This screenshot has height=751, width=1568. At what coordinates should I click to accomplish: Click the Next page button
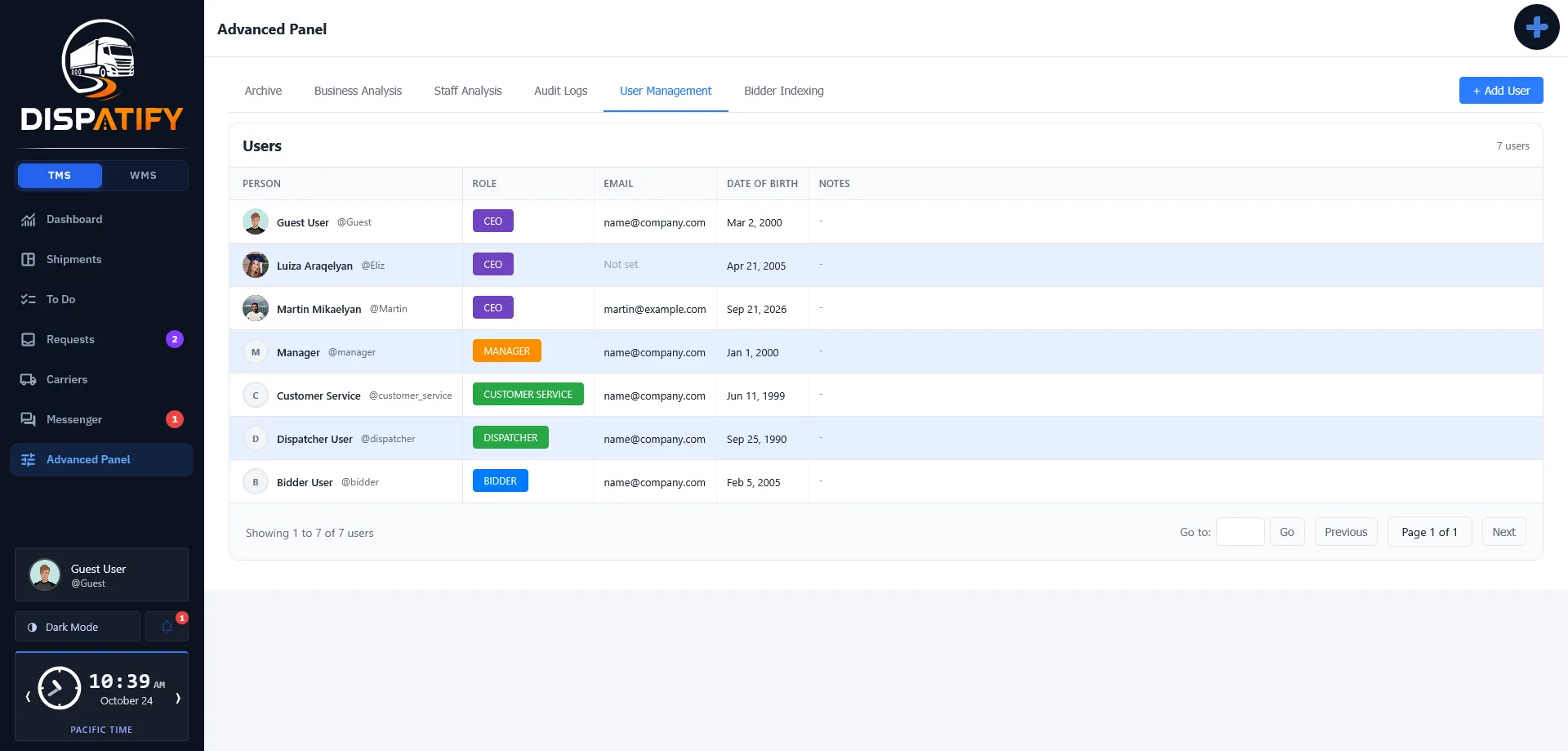point(1503,532)
